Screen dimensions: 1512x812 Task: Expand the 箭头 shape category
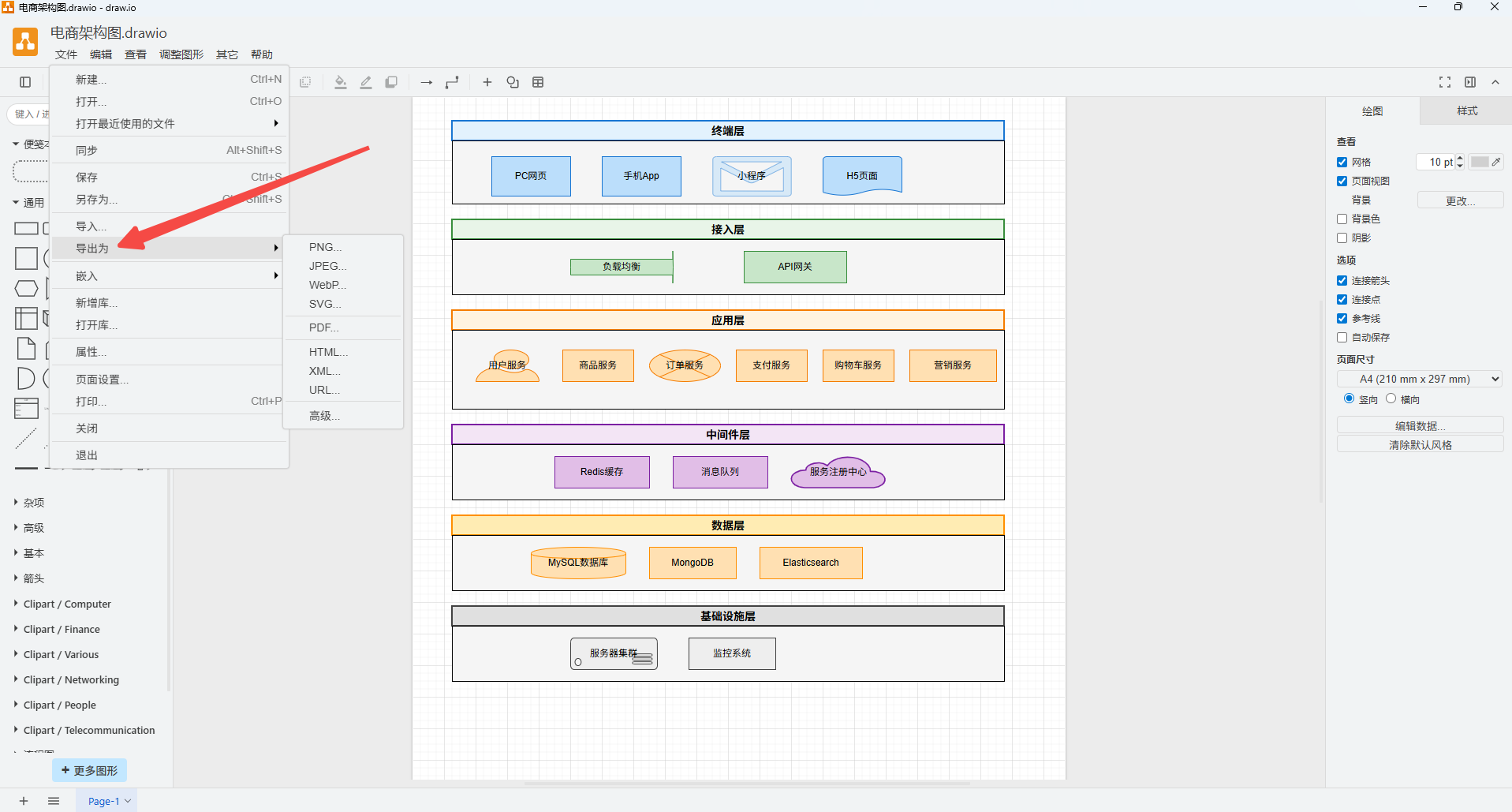(x=34, y=578)
